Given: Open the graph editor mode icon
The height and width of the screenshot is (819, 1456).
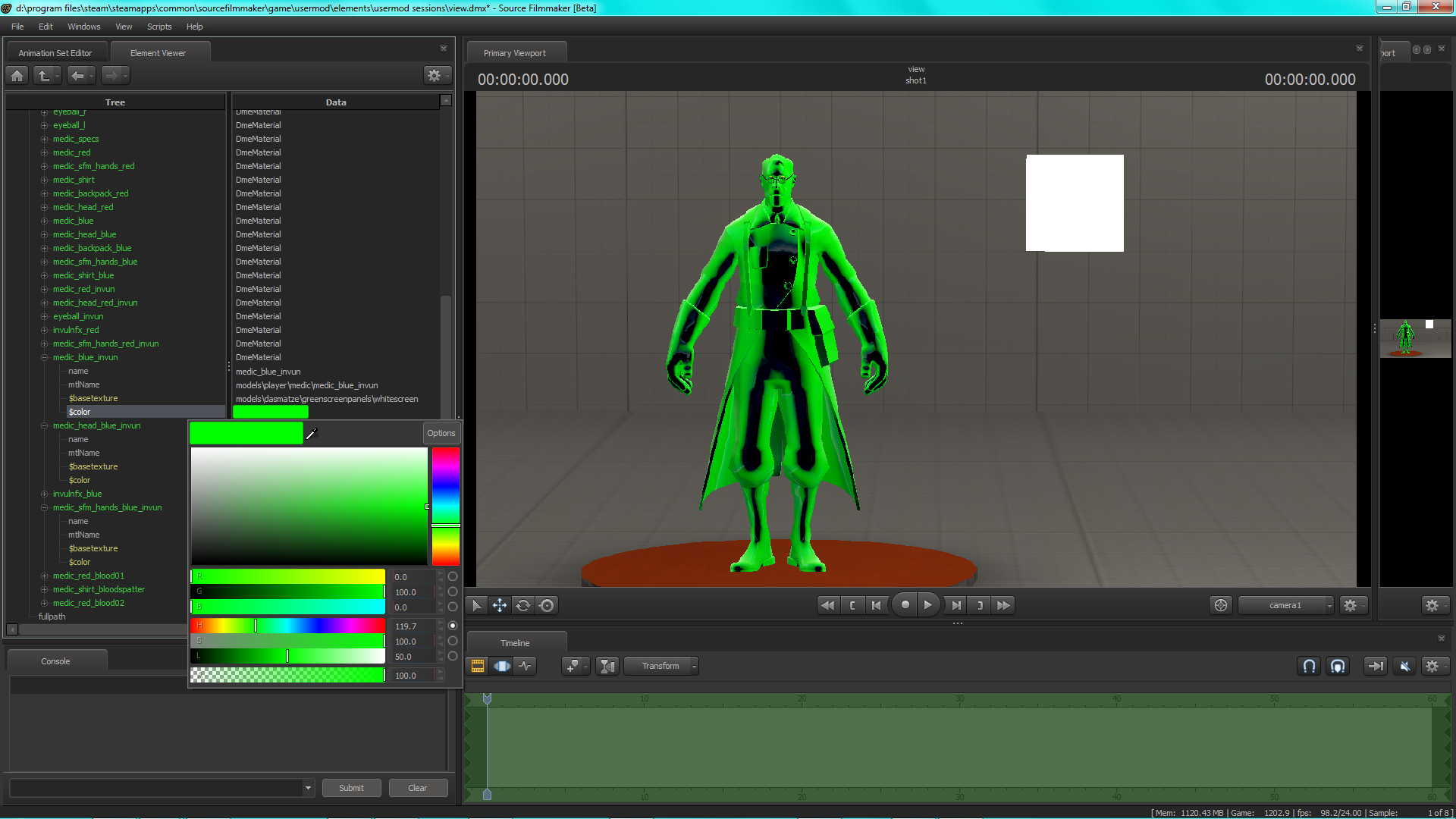Looking at the screenshot, I should (526, 666).
